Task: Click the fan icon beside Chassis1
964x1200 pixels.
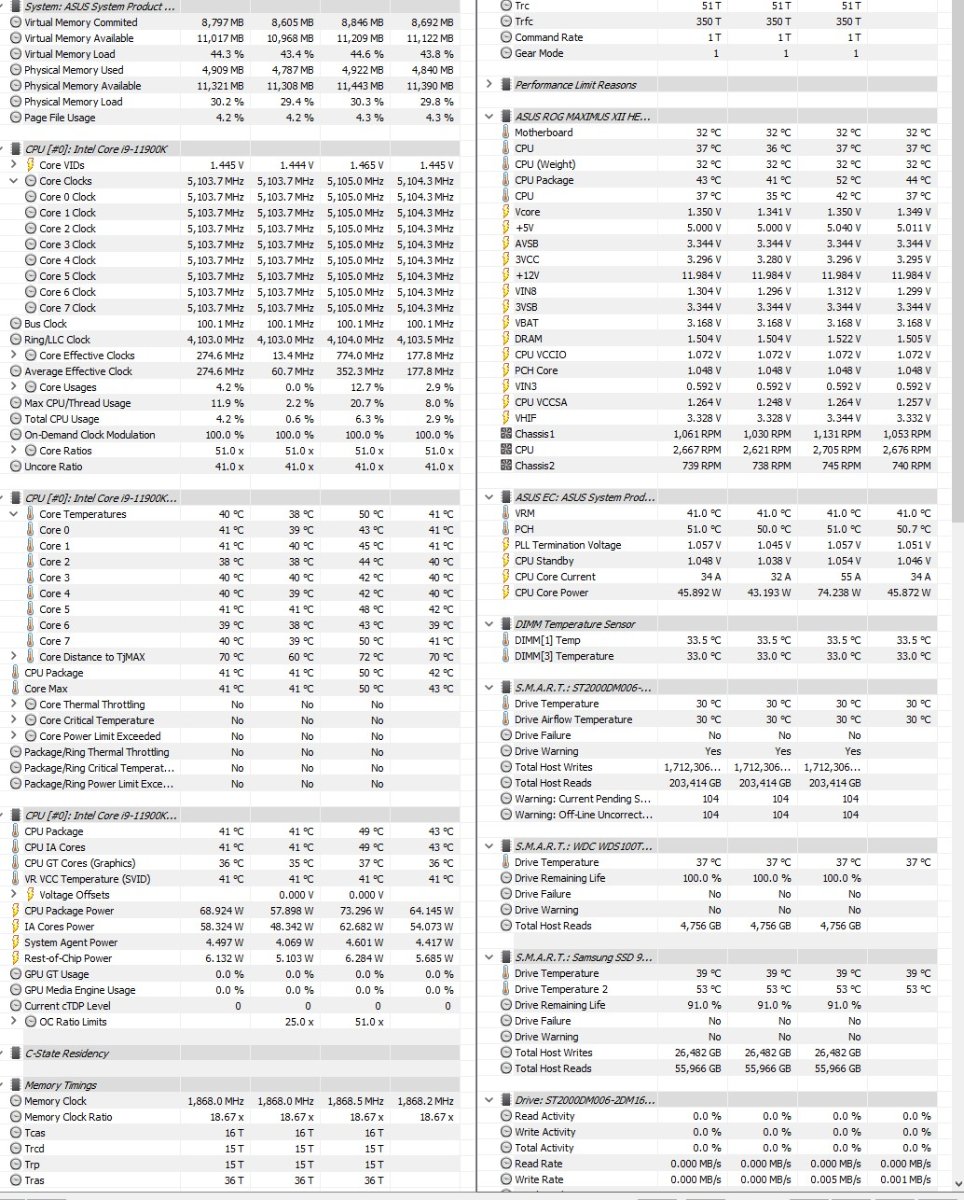Action: pos(505,434)
